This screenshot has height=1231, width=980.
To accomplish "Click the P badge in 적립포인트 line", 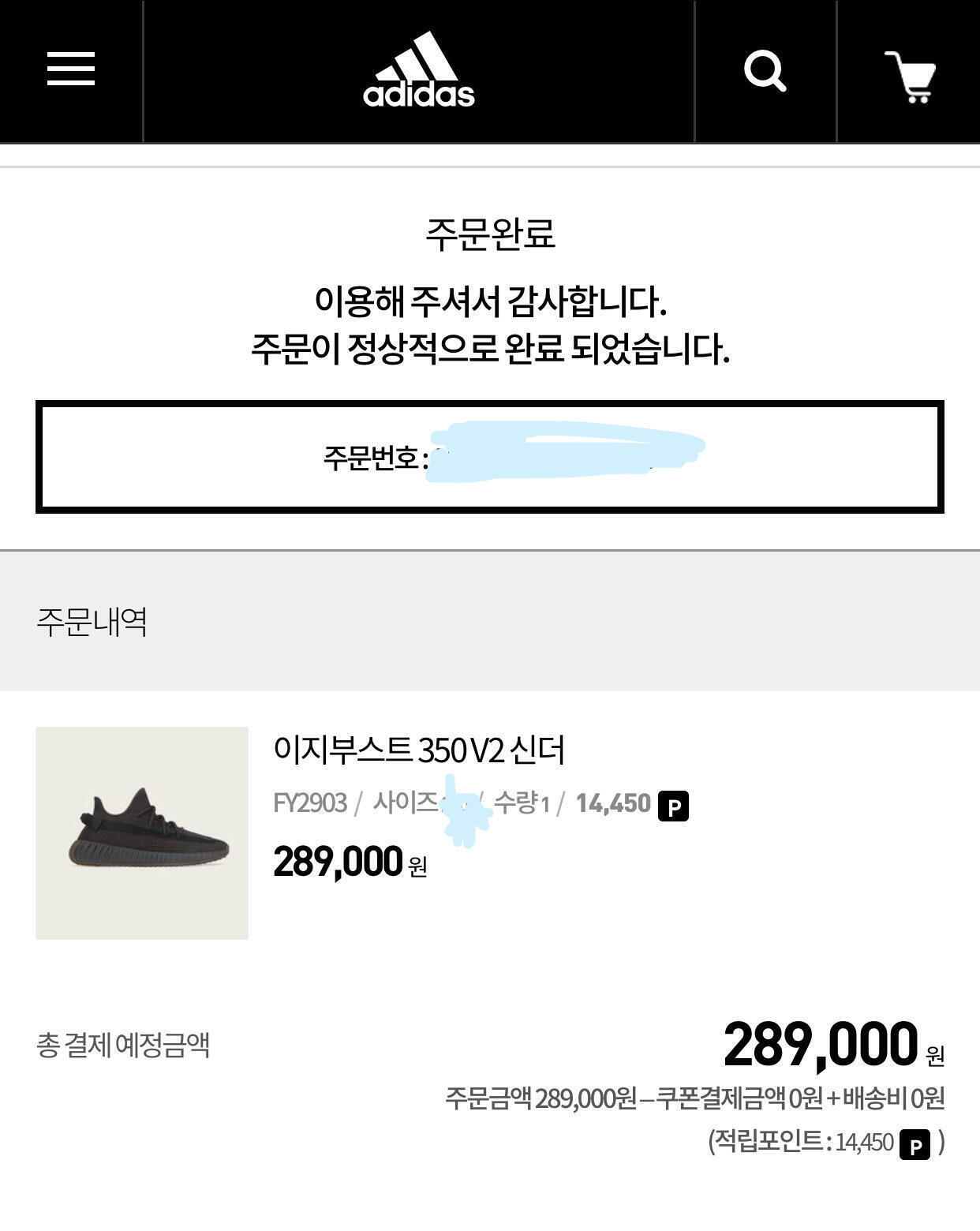I will click(x=915, y=1144).
